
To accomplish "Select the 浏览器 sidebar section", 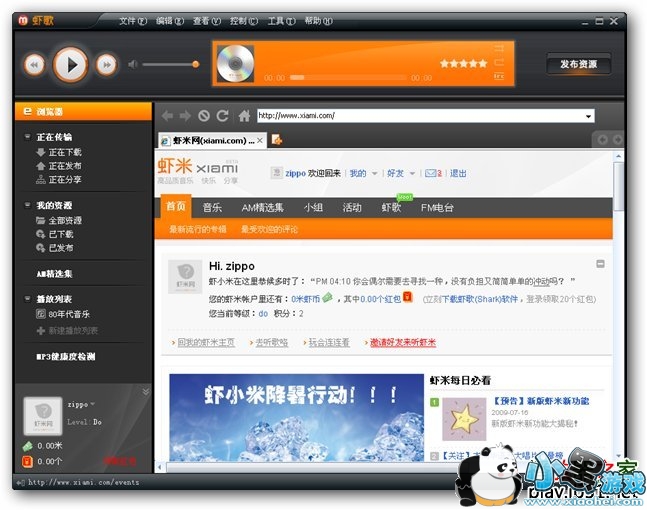I will (83, 111).
